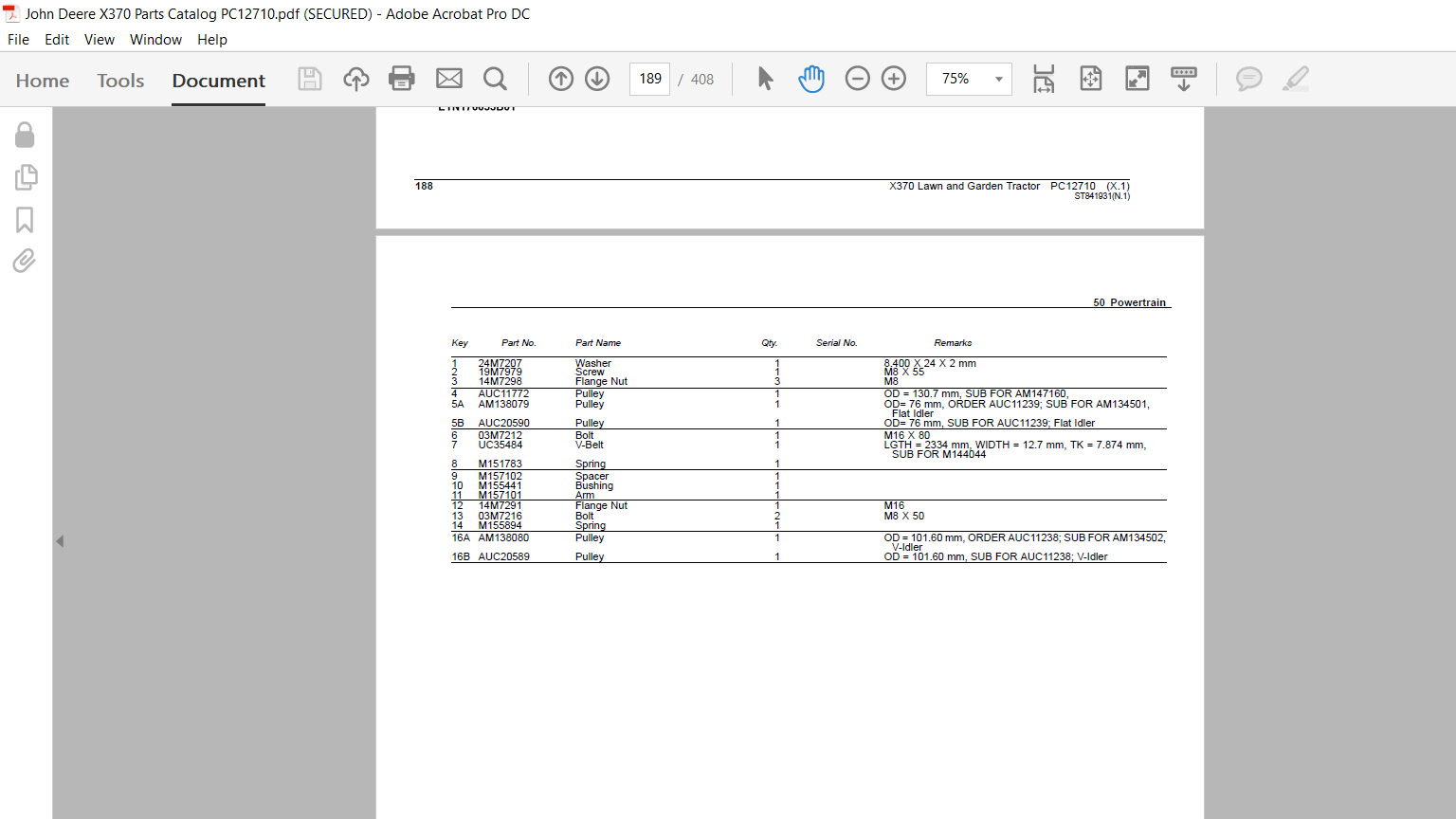Open the attachments paperclip panel
Screen dimensions: 1456x819
tap(25, 261)
